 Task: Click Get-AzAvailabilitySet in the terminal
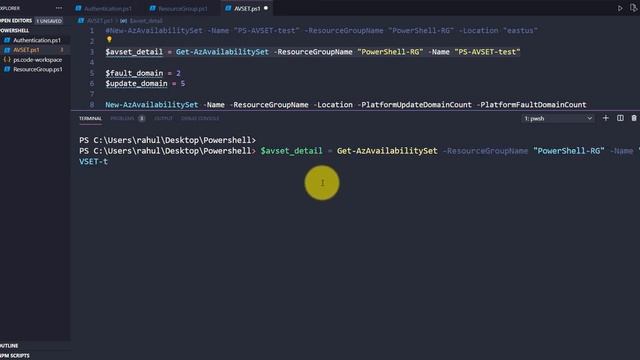coord(387,151)
